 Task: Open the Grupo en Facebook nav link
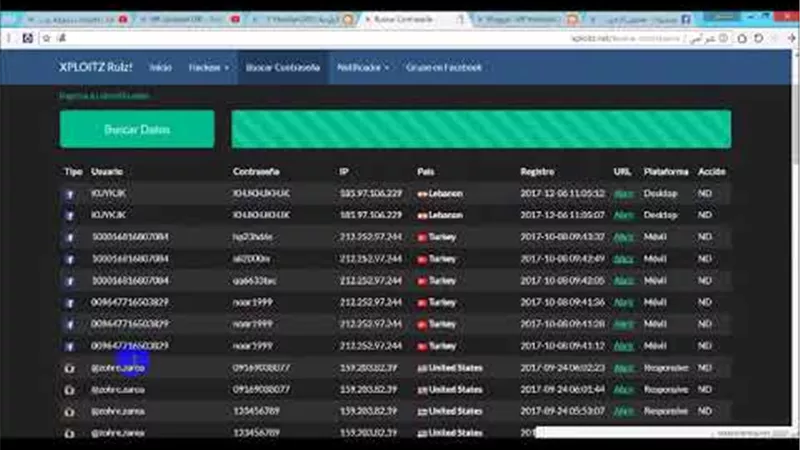click(x=444, y=67)
